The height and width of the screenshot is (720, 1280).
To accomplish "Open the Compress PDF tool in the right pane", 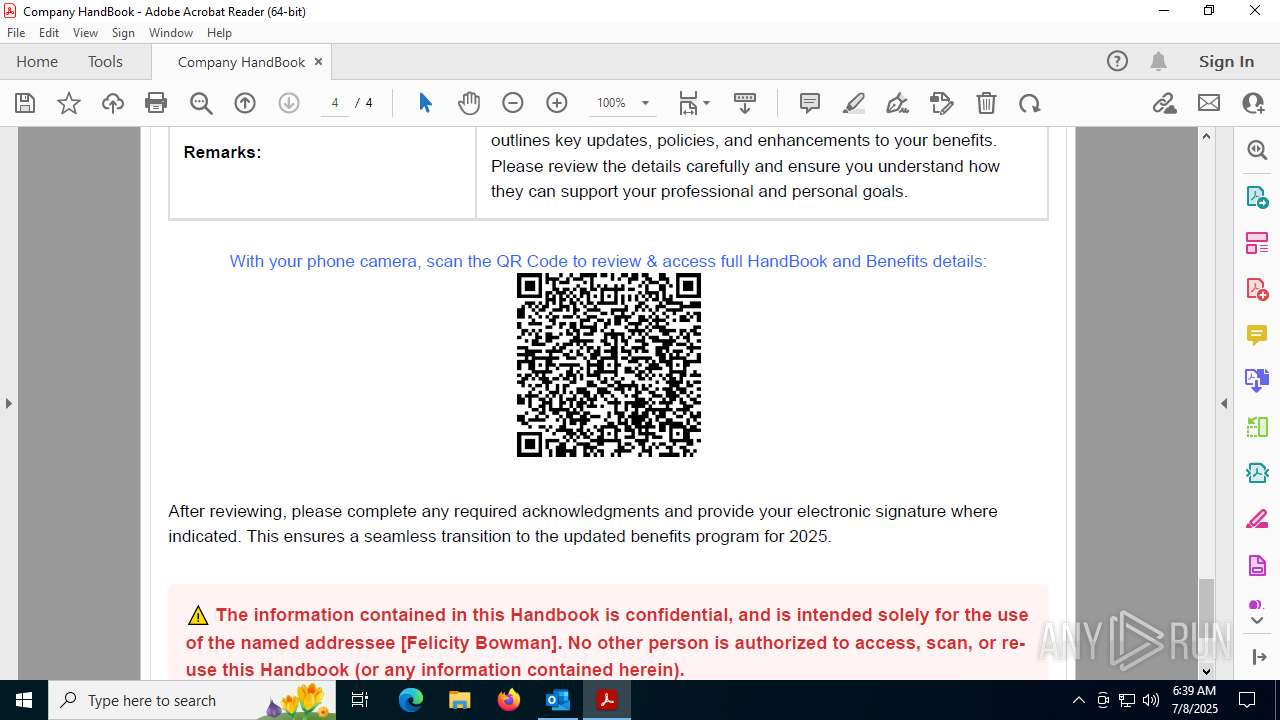I will (1257, 472).
